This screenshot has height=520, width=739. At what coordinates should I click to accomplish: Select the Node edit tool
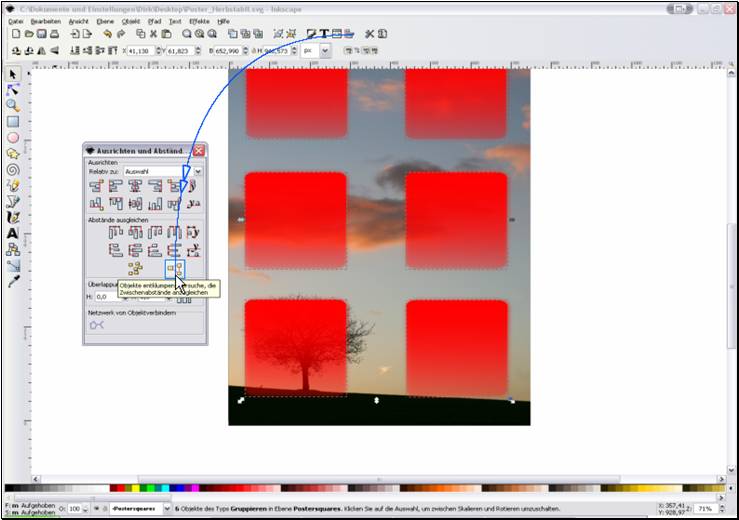[13, 89]
